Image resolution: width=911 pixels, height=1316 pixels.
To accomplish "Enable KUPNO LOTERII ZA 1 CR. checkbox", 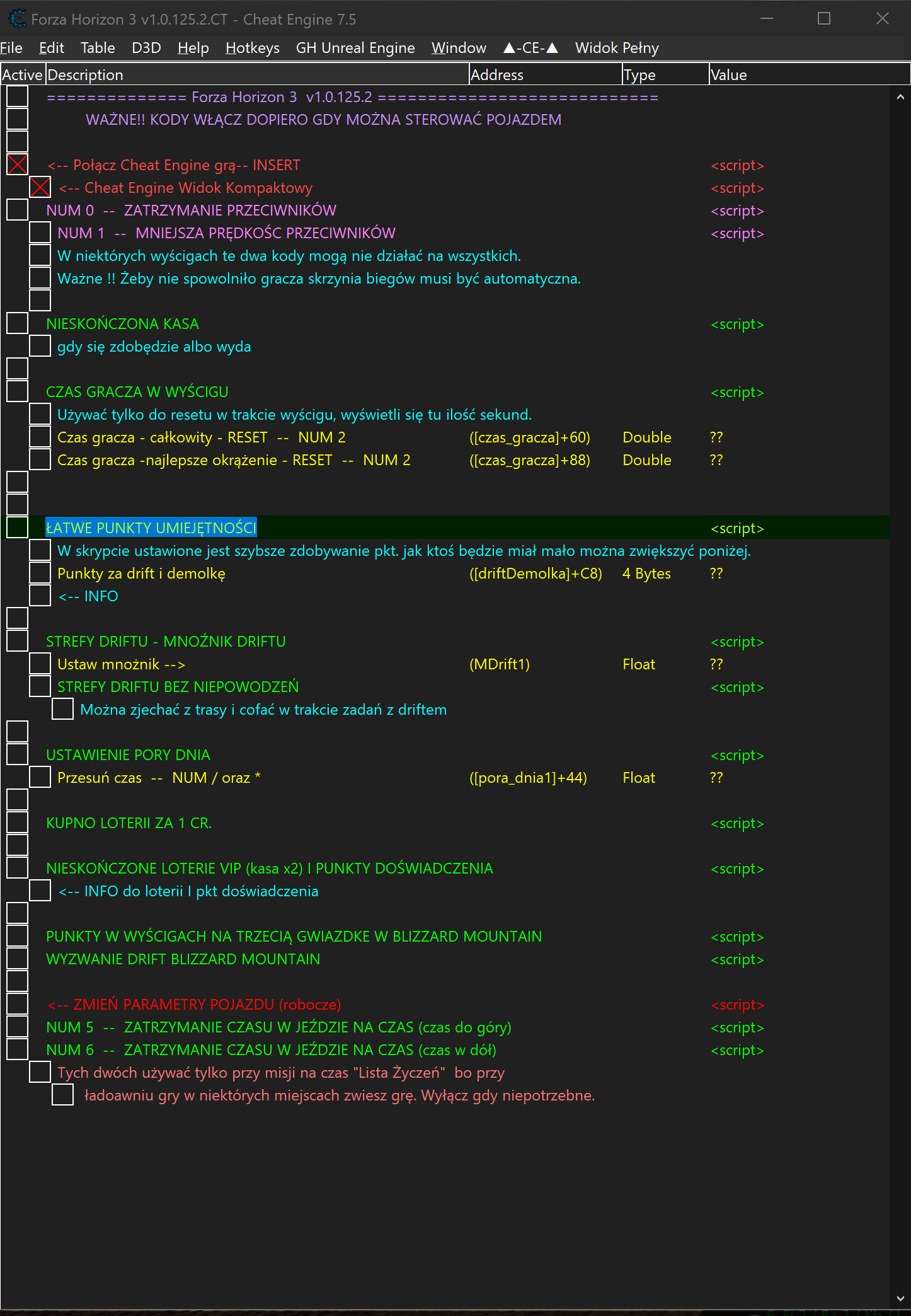I will [x=17, y=823].
